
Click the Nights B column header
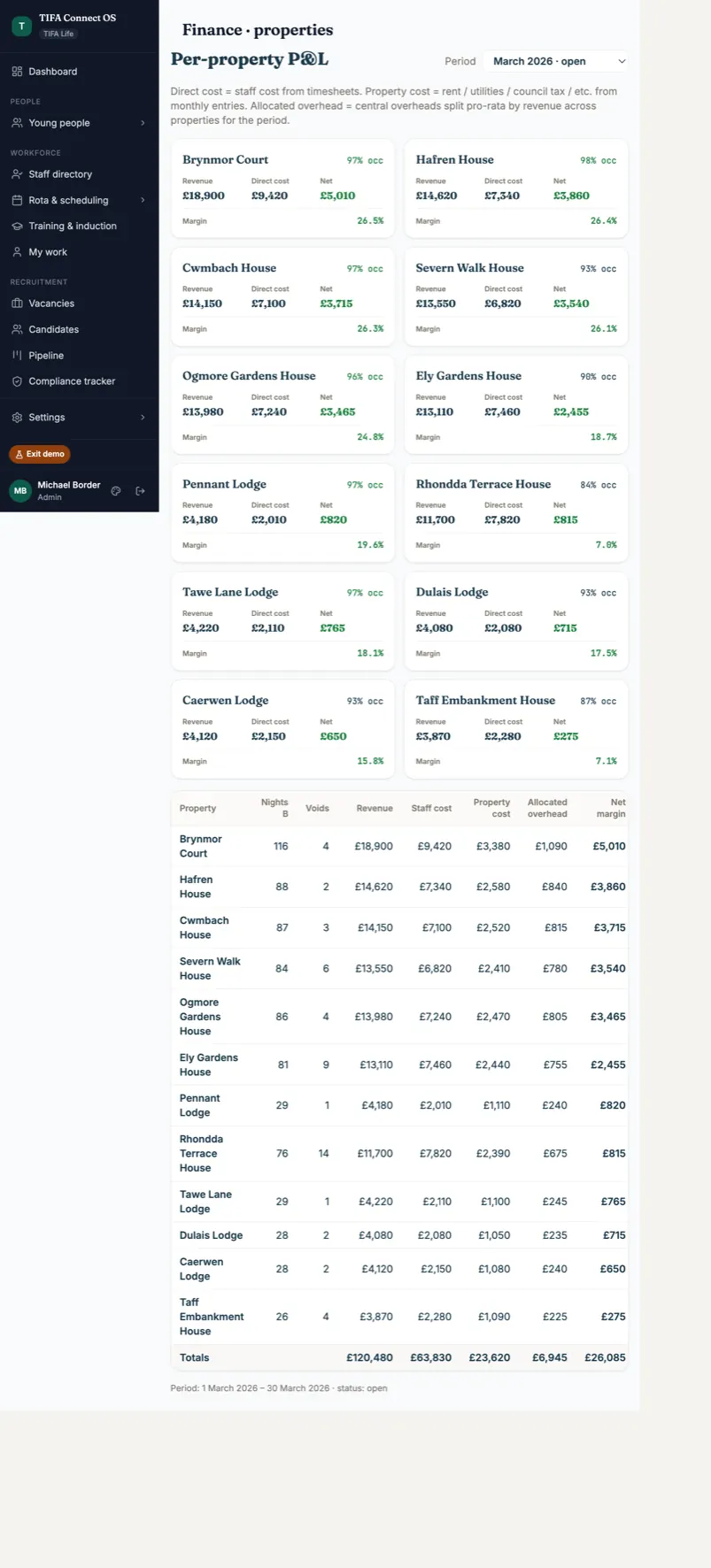pyautogui.click(x=274, y=808)
